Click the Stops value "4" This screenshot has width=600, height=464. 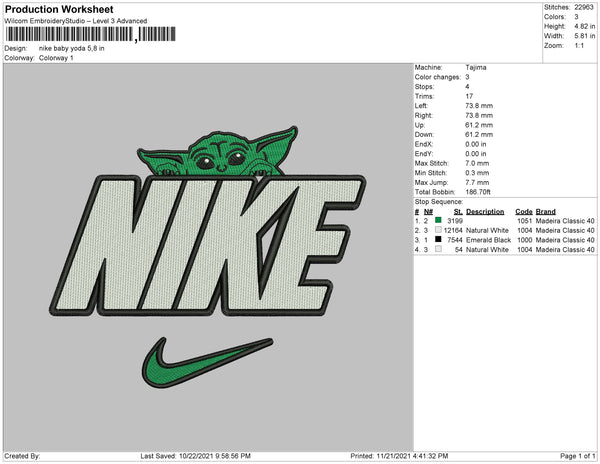point(467,86)
